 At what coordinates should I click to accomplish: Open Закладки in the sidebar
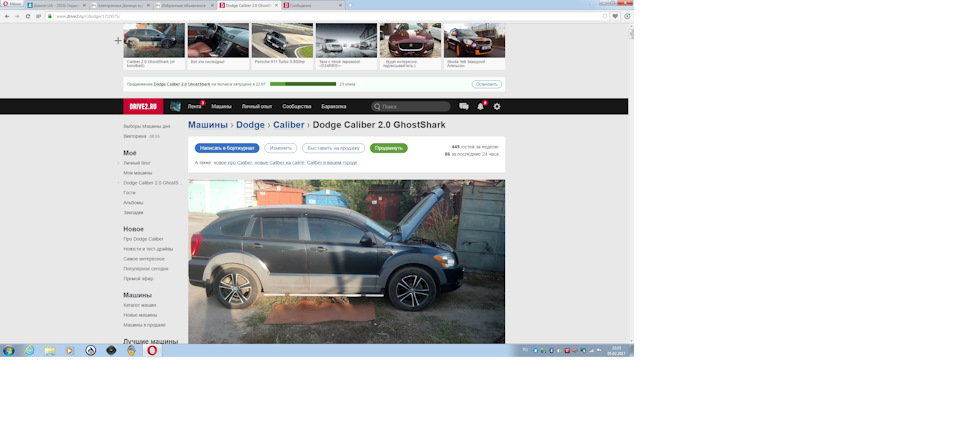coord(133,212)
